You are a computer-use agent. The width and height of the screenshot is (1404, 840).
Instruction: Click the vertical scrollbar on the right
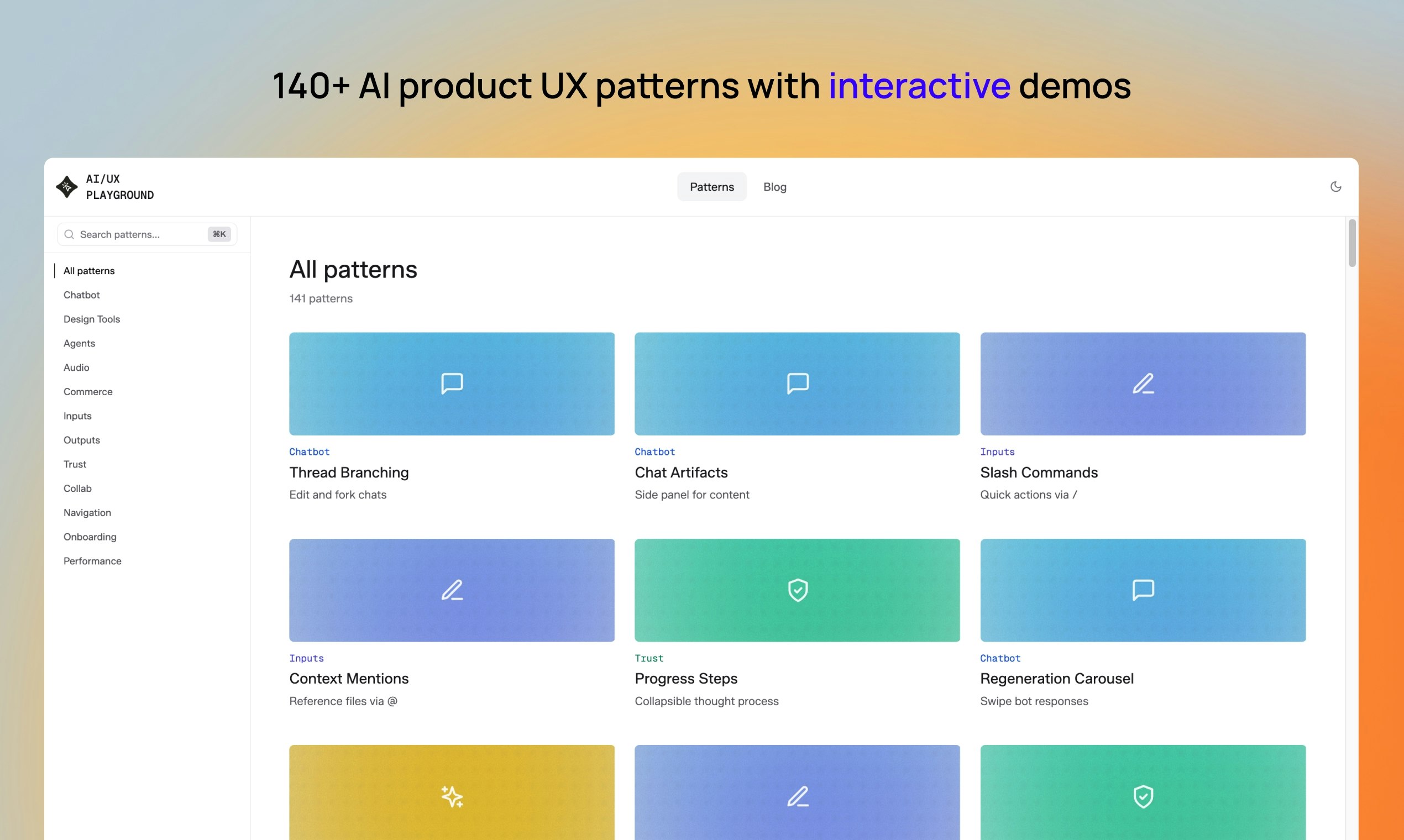[x=1353, y=243]
